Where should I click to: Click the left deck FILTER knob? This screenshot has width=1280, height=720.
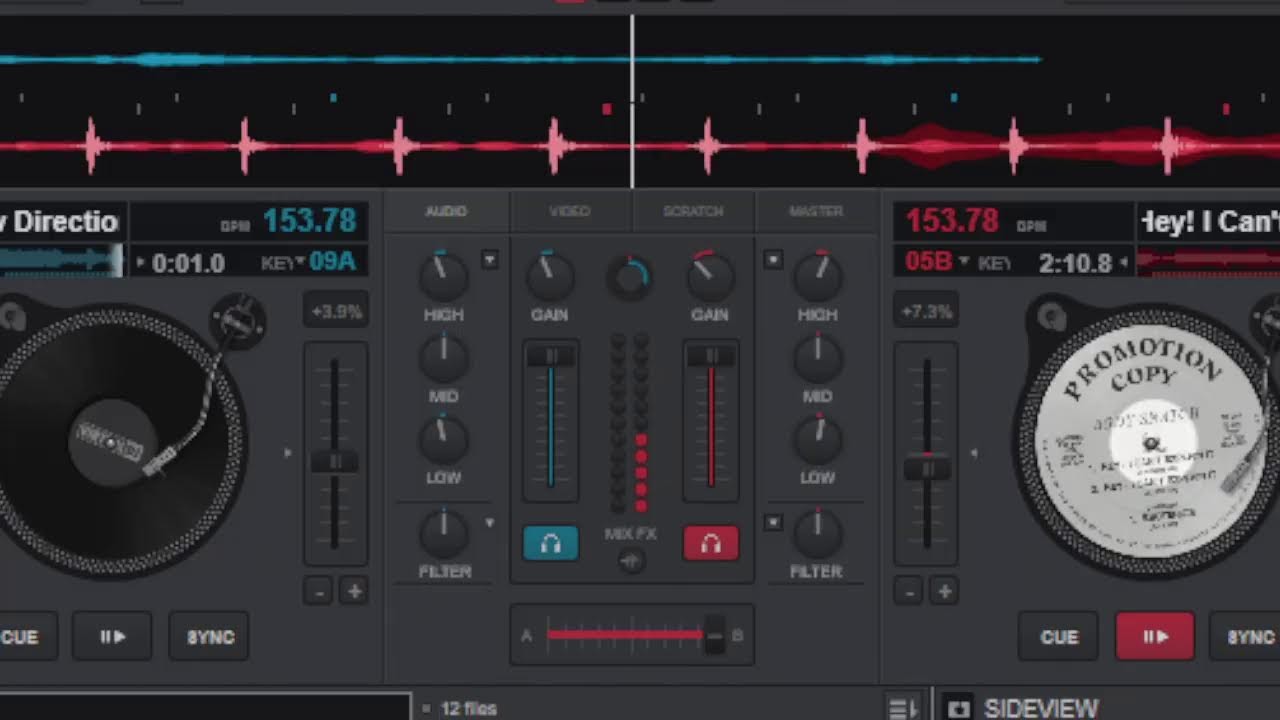click(x=443, y=533)
